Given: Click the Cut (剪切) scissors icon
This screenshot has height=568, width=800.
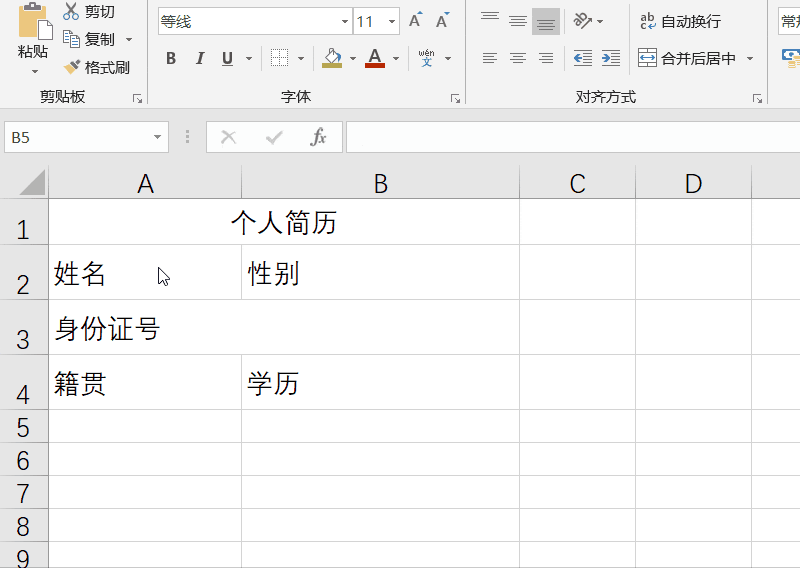Looking at the screenshot, I should [x=71, y=12].
